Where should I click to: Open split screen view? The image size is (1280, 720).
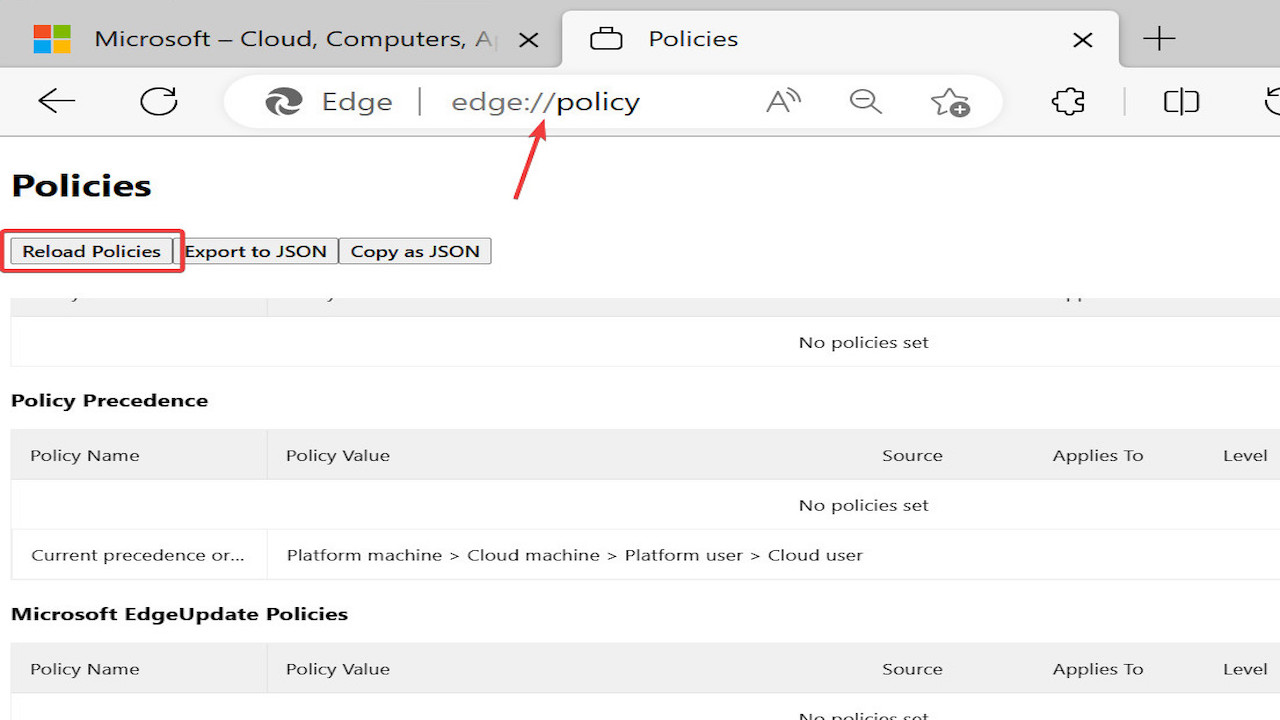(x=1181, y=101)
